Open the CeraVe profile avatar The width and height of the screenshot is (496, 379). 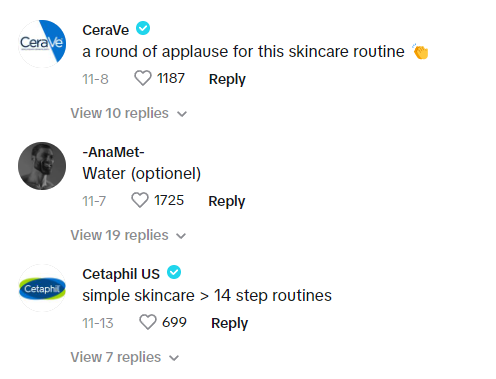[x=42, y=44]
